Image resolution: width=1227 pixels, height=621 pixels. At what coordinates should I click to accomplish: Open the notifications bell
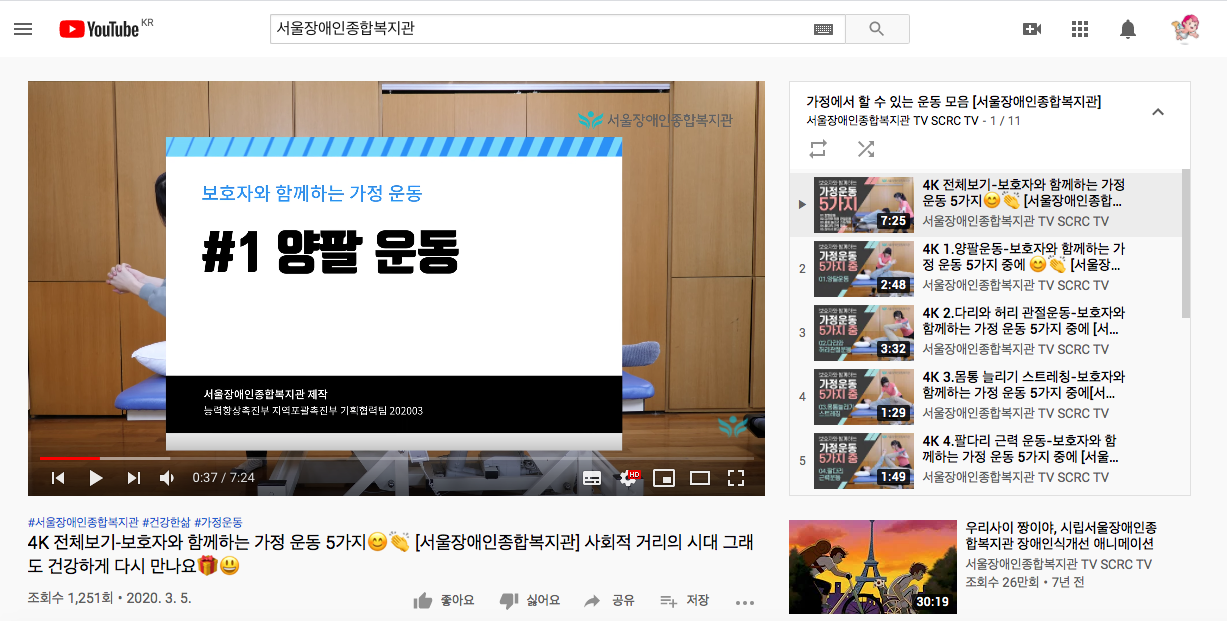1127,29
